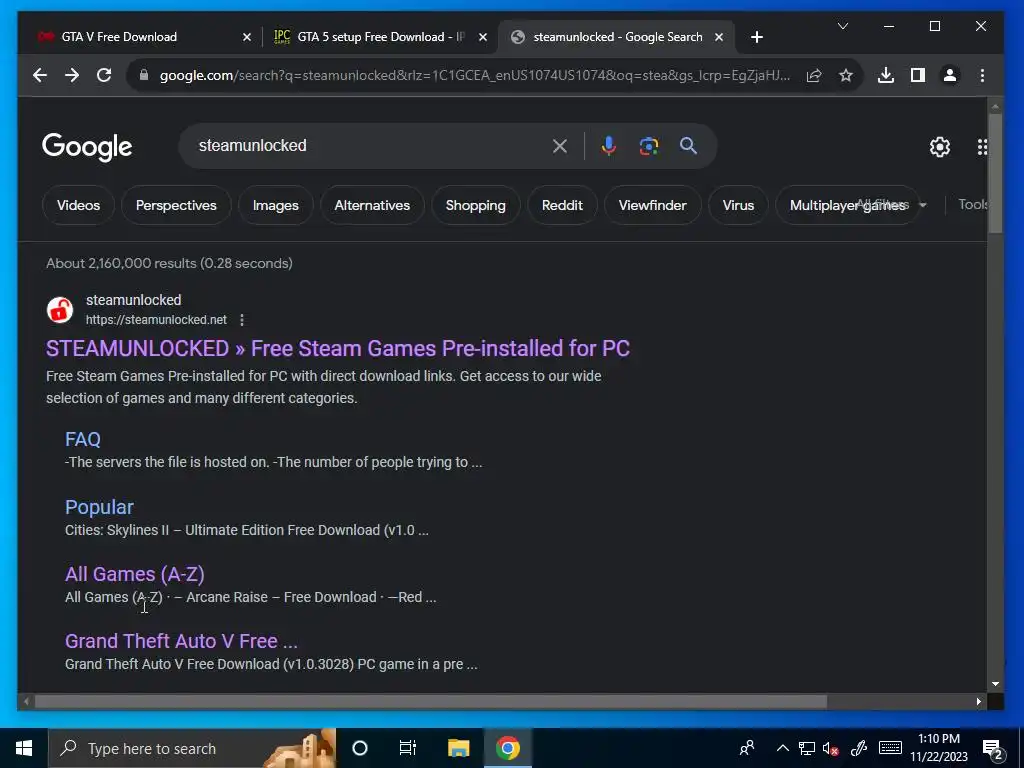Open Chrome side panel
This screenshot has width=1024, height=768.
tap(918, 76)
